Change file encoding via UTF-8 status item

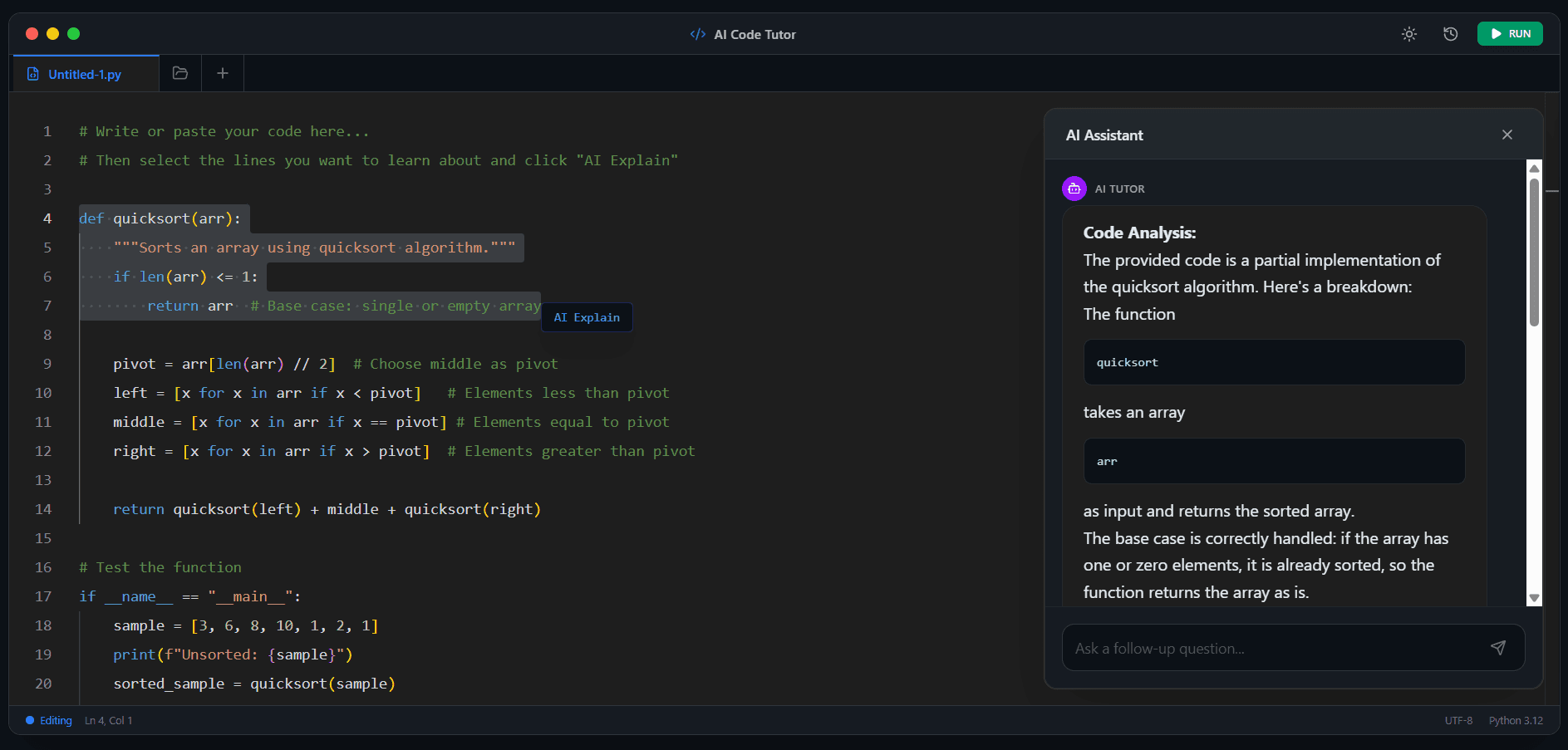pyautogui.click(x=1458, y=720)
